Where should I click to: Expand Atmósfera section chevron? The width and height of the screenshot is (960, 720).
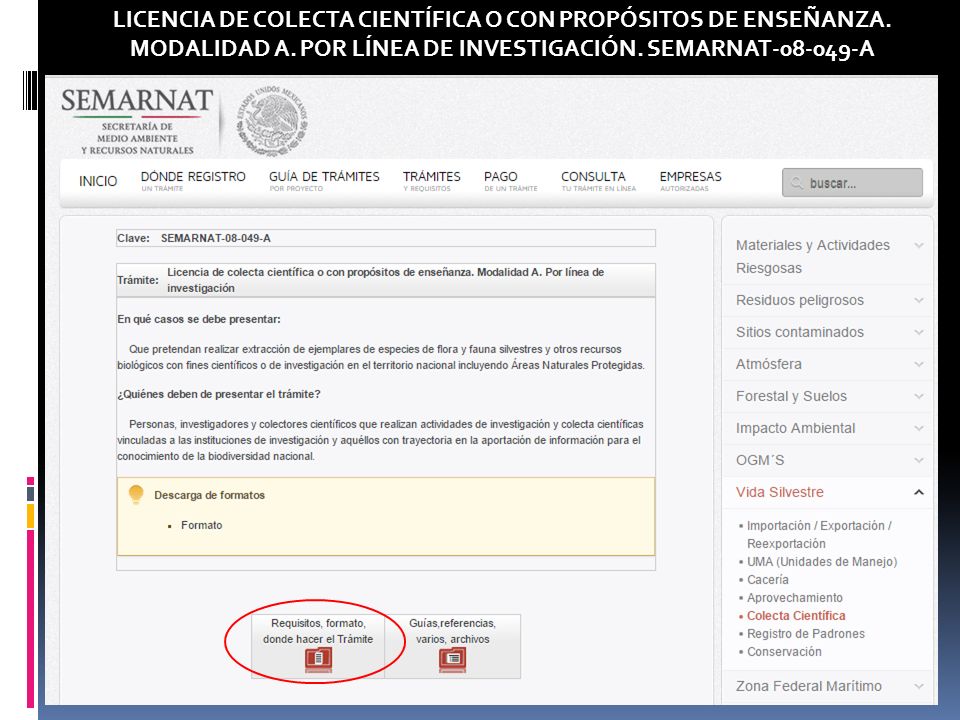pyautogui.click(x=918, y=364)
